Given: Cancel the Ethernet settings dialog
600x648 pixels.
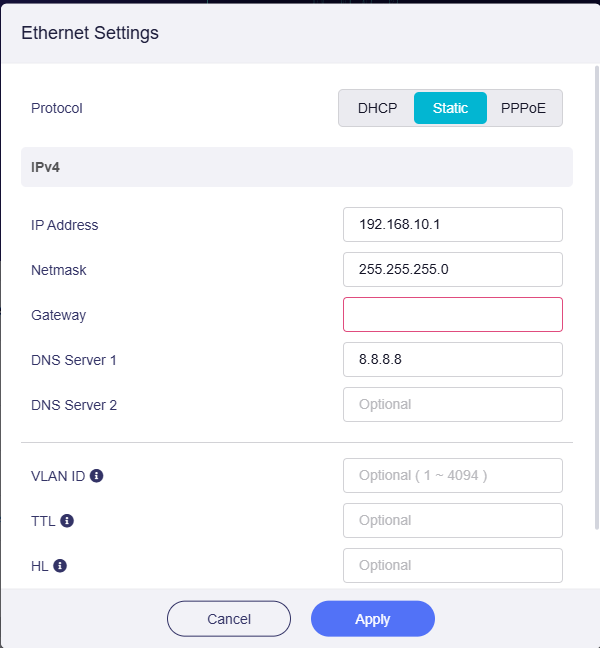Looking at the screenshot, I should (x=229, y=619).
